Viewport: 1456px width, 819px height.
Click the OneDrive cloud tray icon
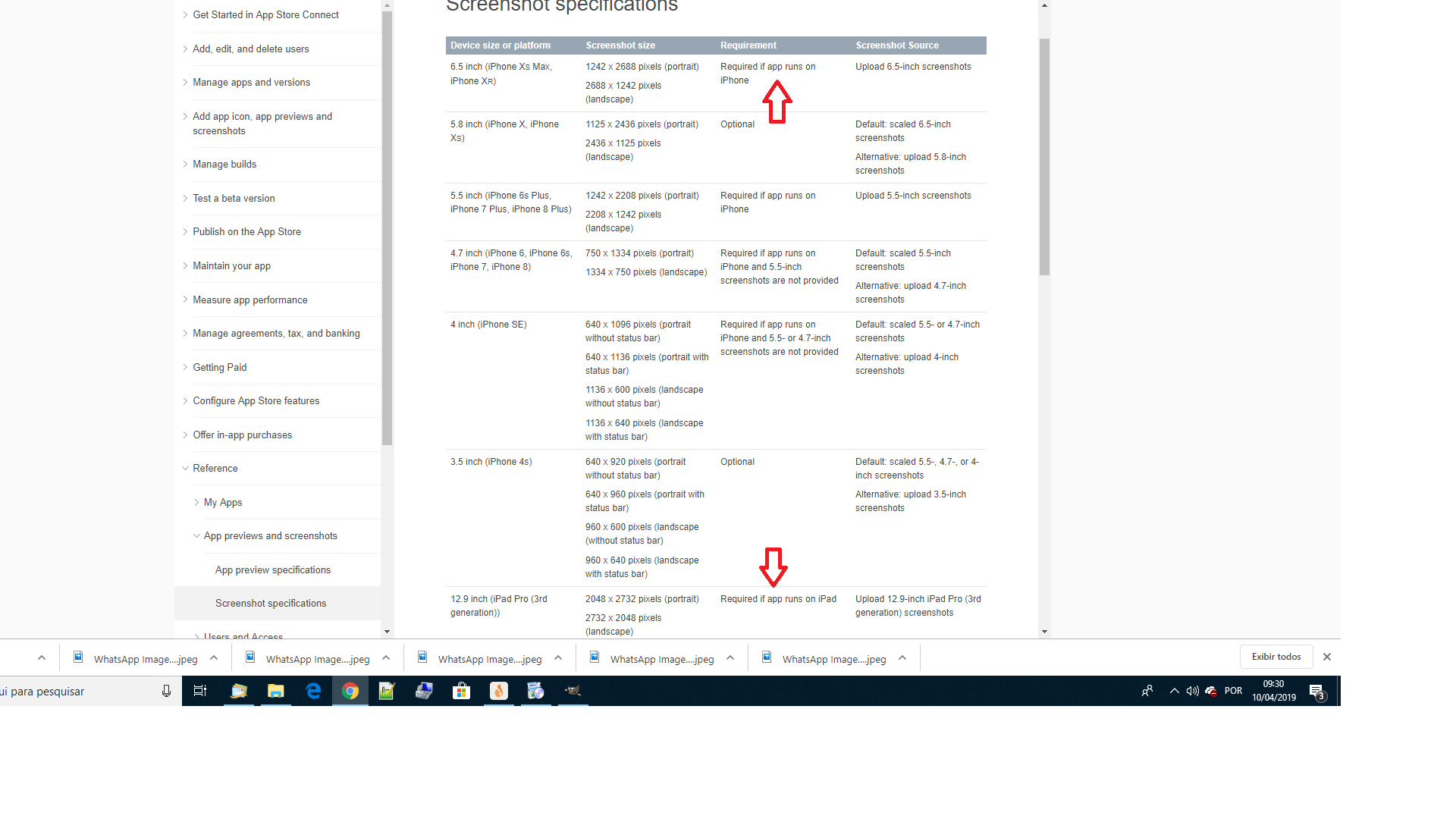(1211, 691)
